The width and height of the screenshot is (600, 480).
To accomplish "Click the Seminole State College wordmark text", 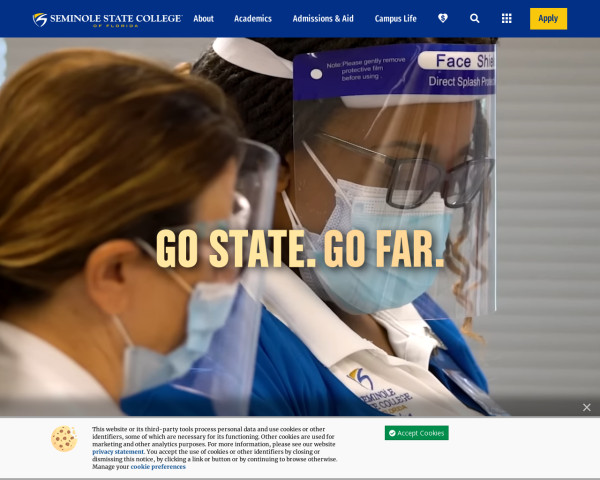I will tap(116, 18).
